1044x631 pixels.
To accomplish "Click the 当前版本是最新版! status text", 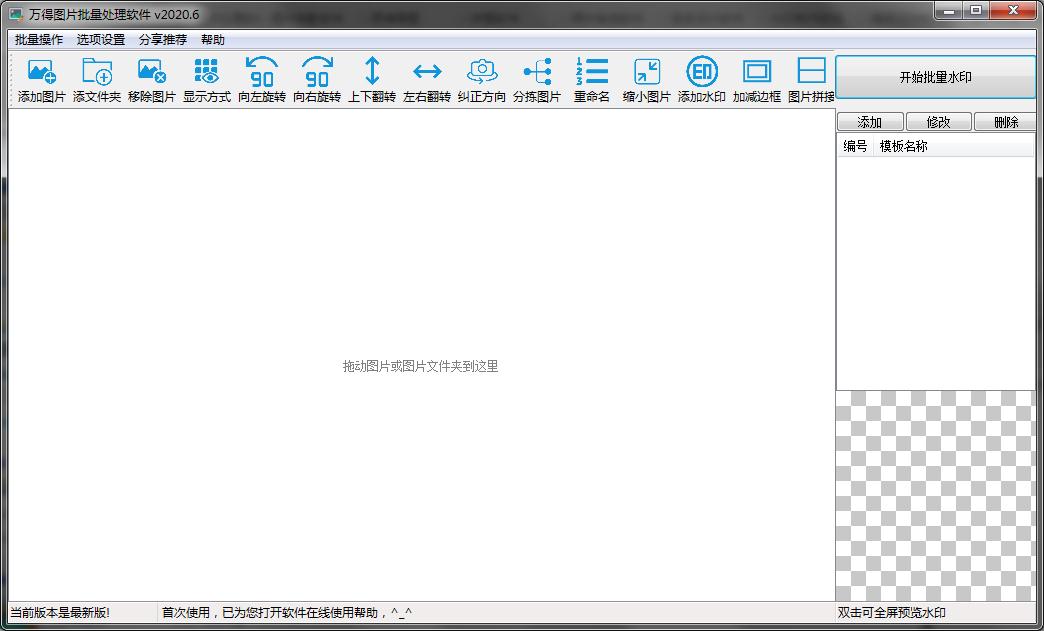I will (60, 612).
